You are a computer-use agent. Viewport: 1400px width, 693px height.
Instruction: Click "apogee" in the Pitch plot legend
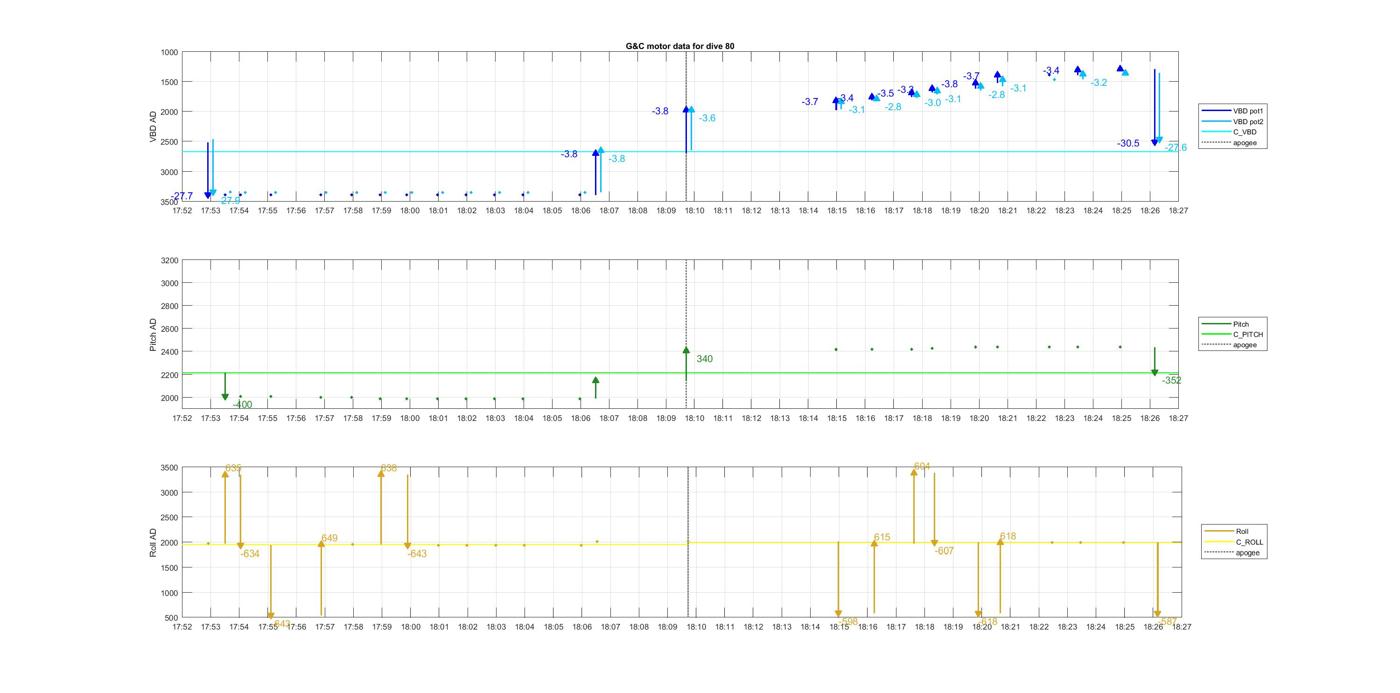1230,345
